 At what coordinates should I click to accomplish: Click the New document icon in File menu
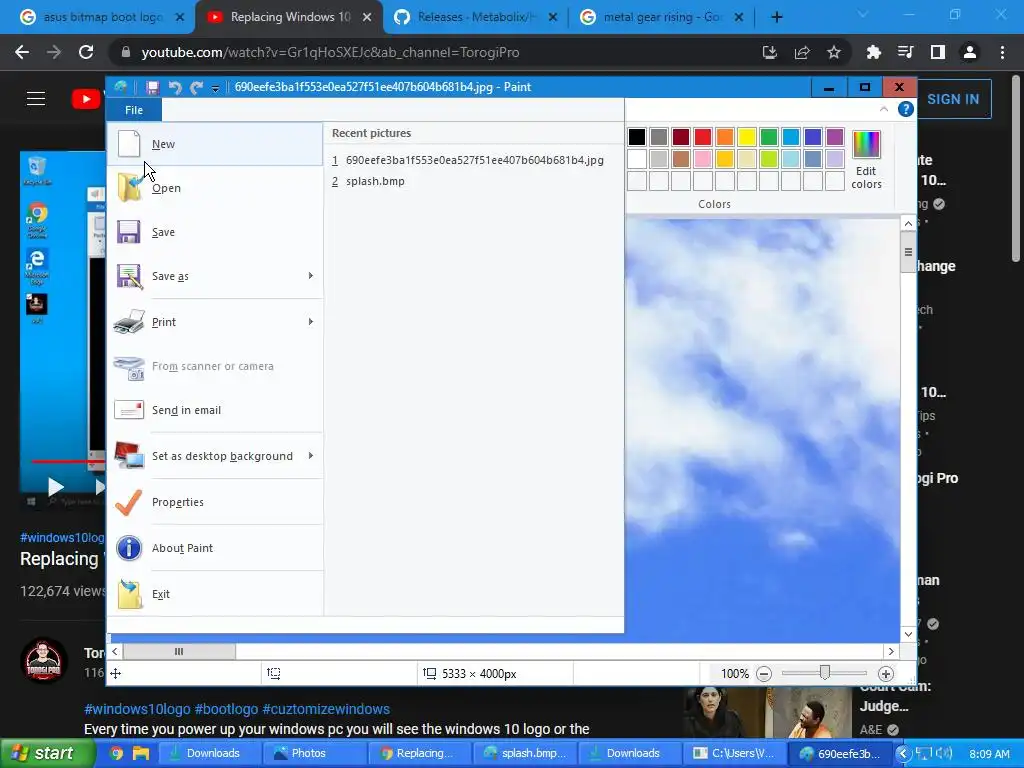coord(129,144)
